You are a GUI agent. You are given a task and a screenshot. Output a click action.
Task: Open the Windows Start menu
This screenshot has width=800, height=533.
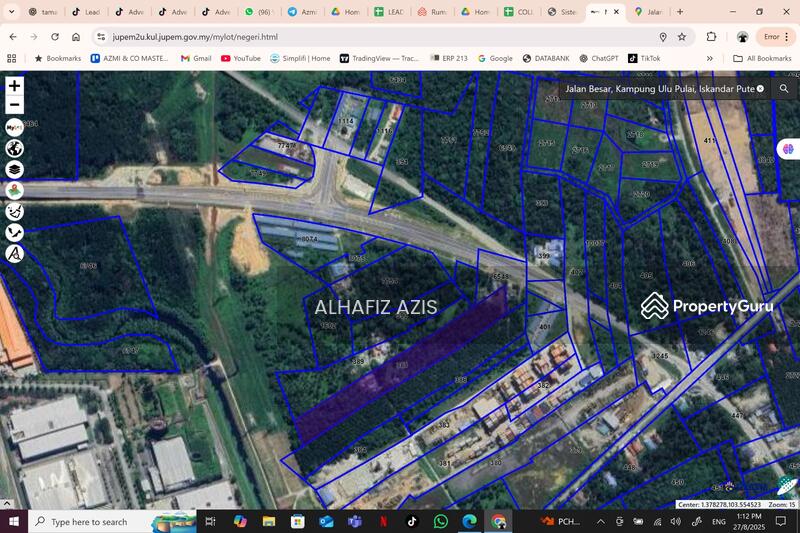pyautogui.click(x=14, y=521)
